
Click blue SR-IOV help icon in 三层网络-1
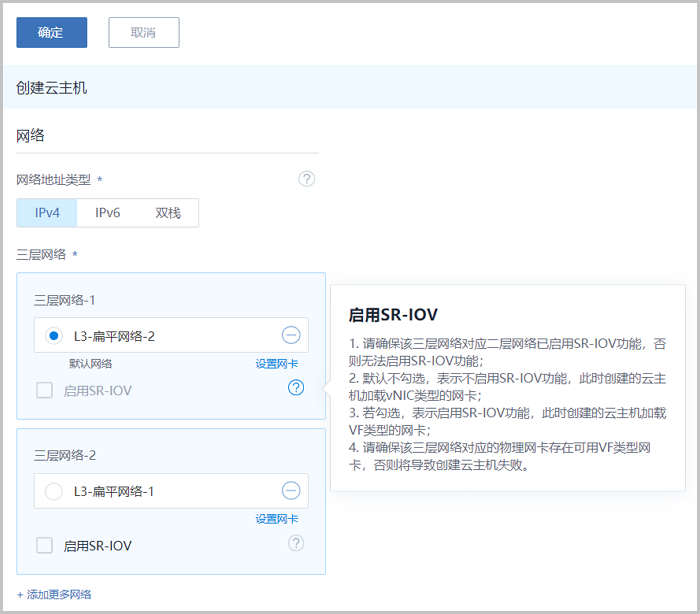[295, 388]
